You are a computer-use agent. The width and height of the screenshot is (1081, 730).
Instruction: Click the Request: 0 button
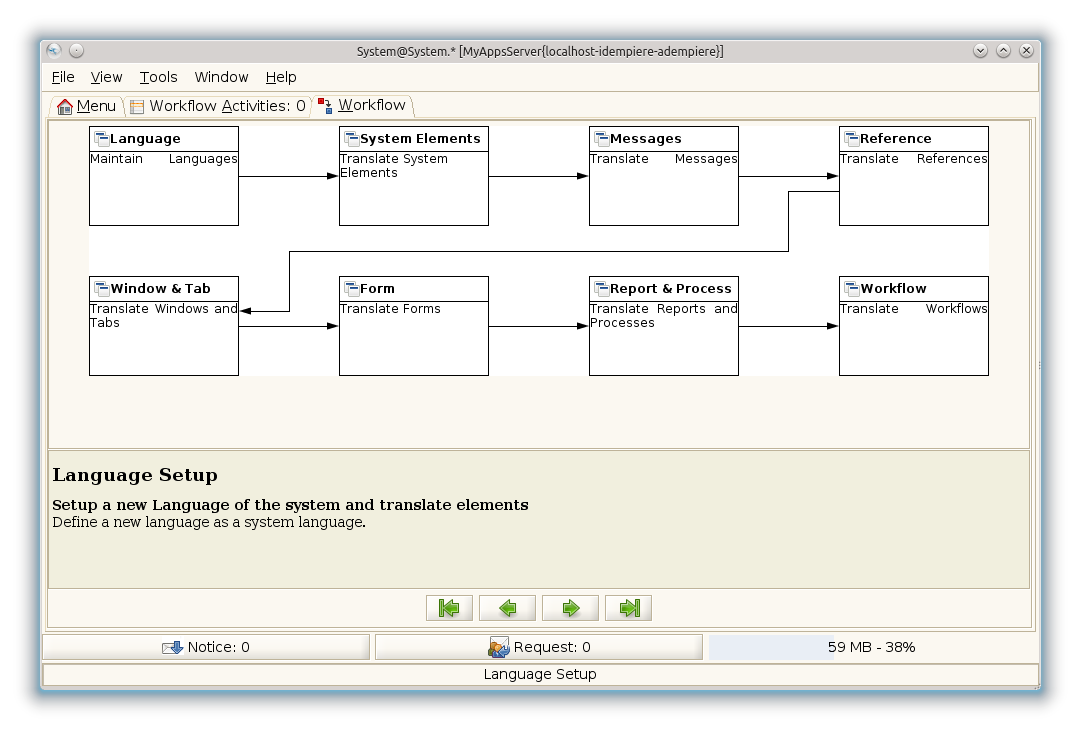[x=539, y=647]
